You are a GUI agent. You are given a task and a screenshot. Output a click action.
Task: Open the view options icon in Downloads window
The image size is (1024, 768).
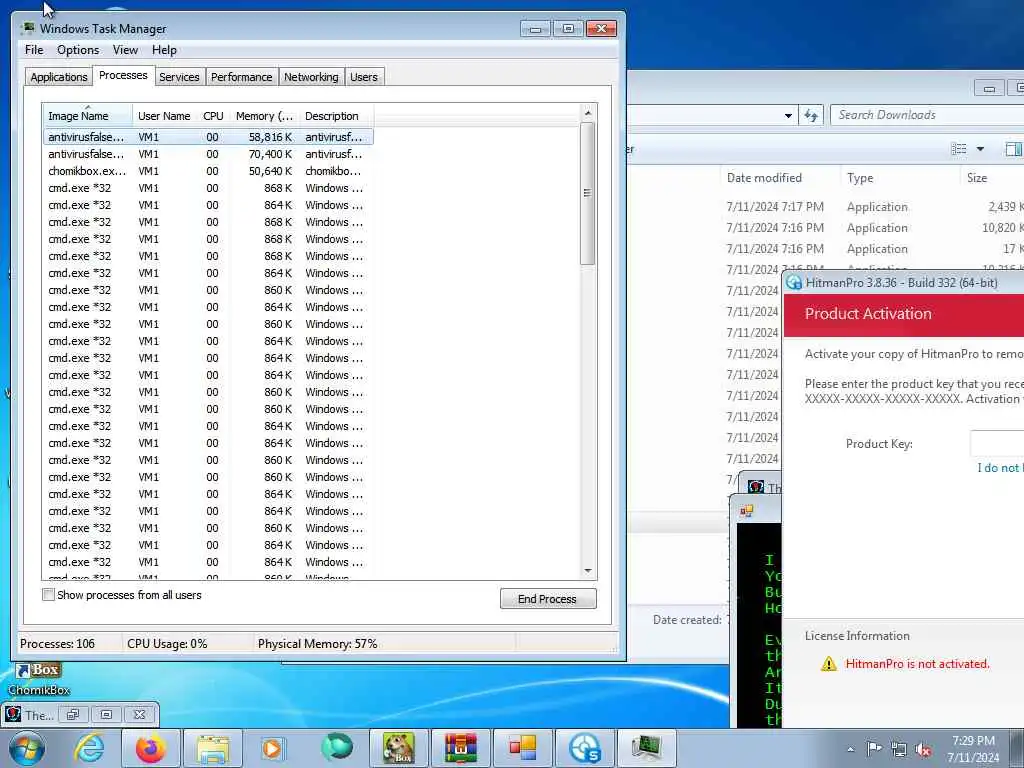[x=959, y=149]
